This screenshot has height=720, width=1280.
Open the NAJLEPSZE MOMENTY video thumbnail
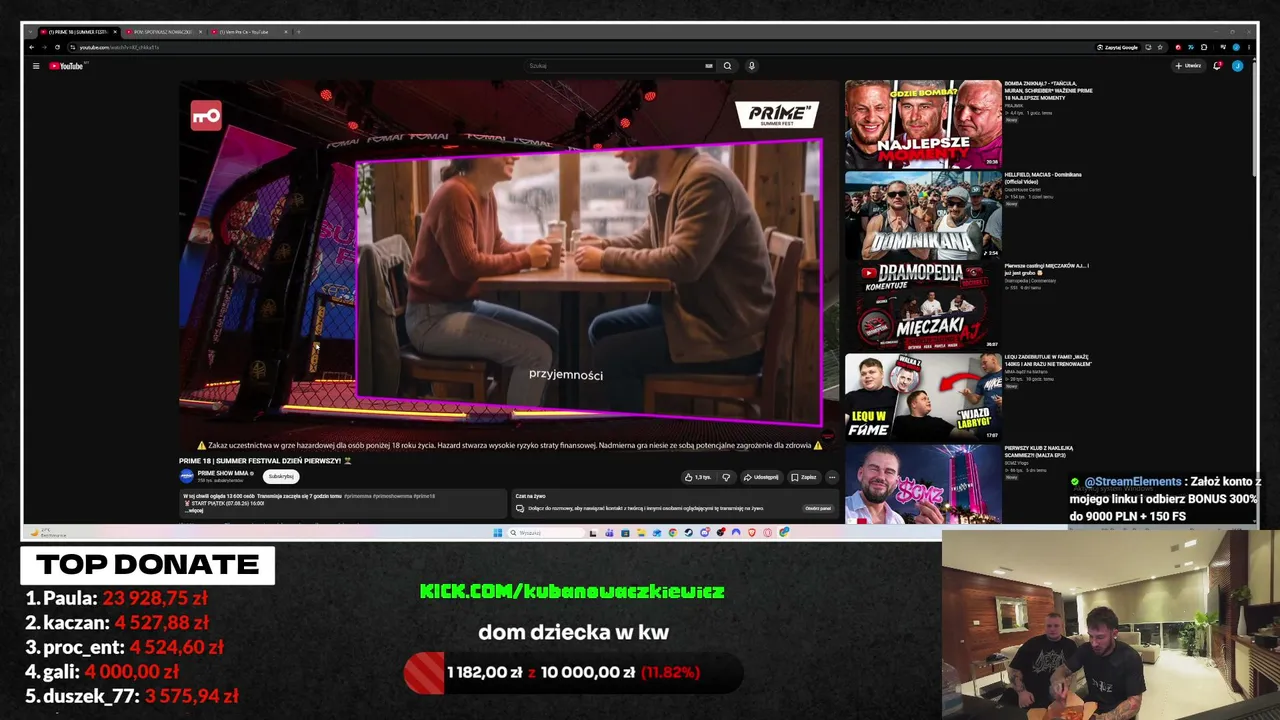point(923,123)
